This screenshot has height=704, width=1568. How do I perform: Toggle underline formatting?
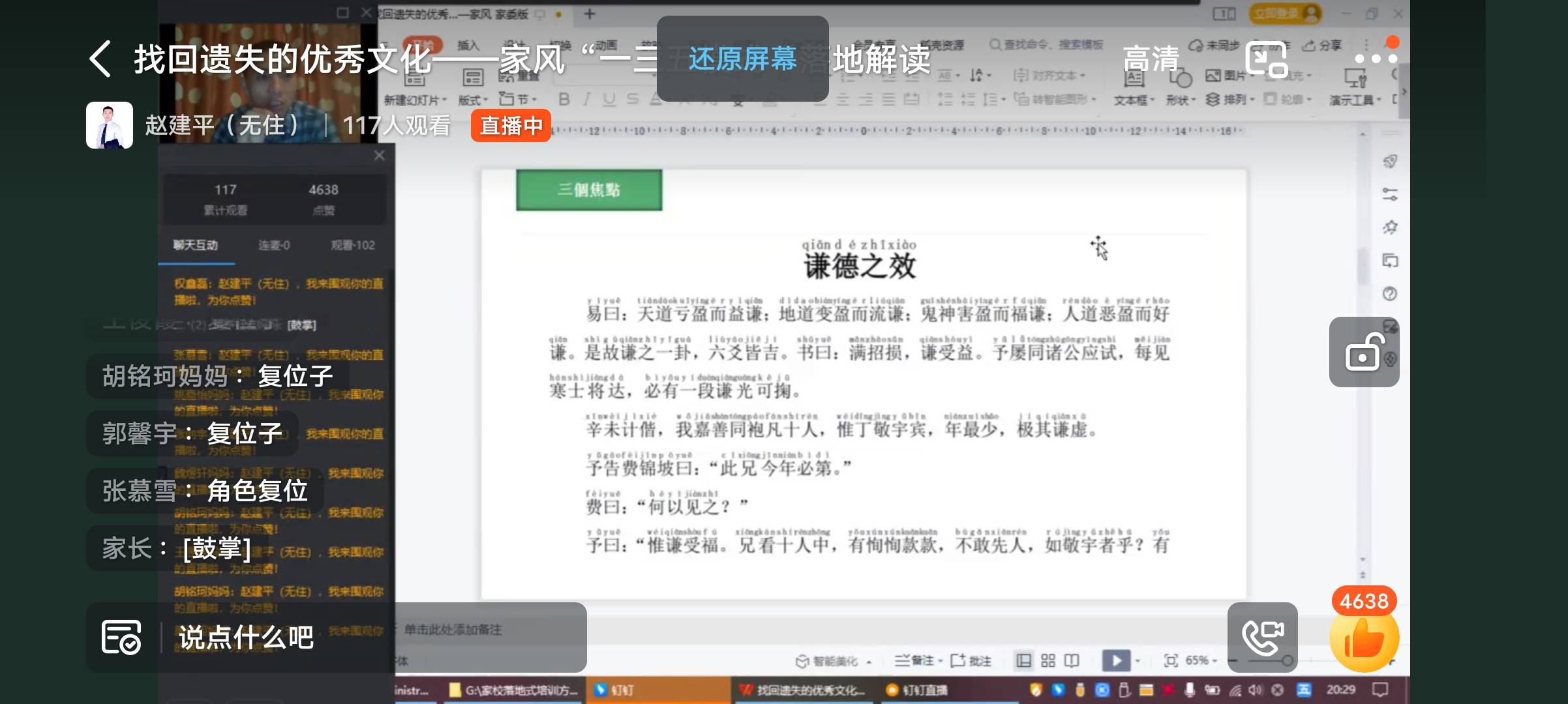(x=609, y=99)
